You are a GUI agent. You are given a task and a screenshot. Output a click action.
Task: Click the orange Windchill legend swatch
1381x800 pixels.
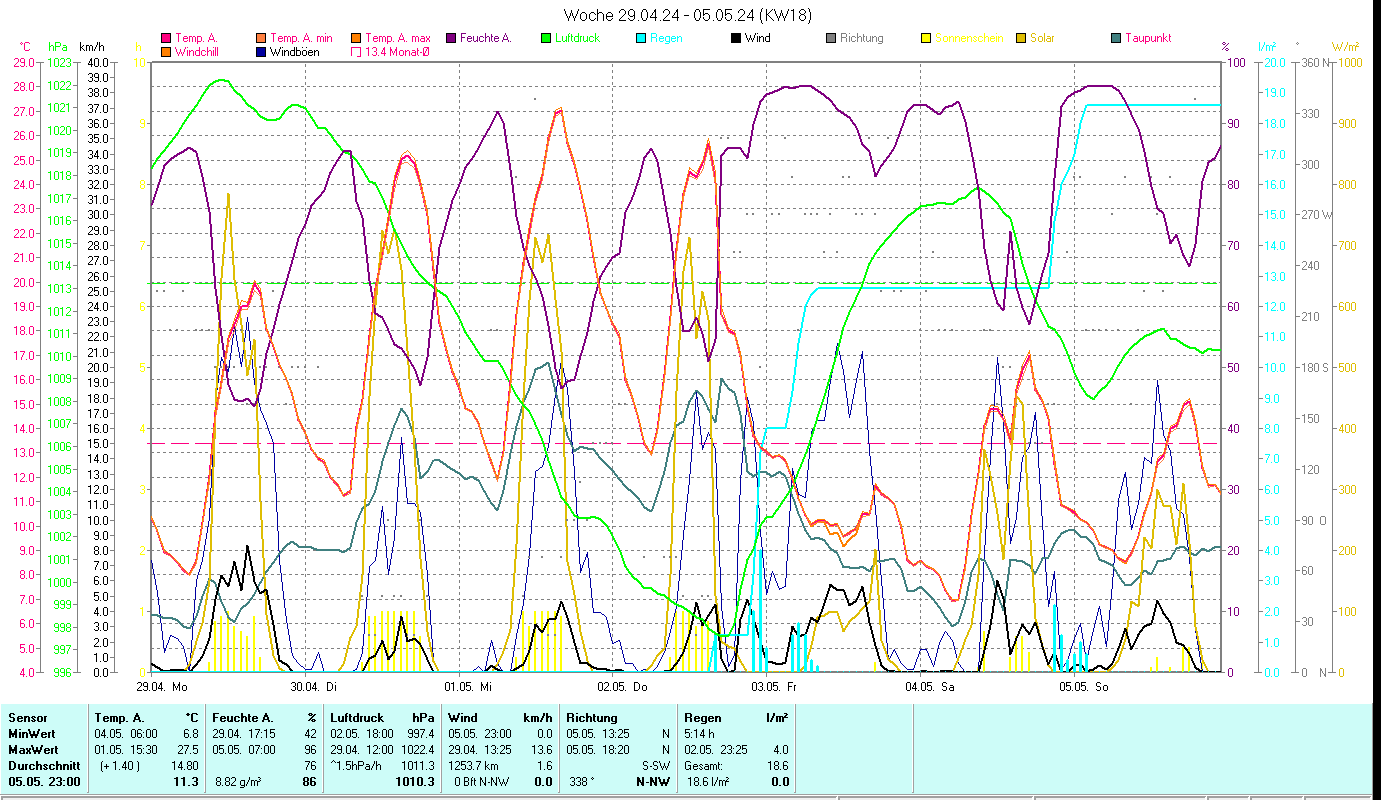pyautogui.click(x=167, y=51)
